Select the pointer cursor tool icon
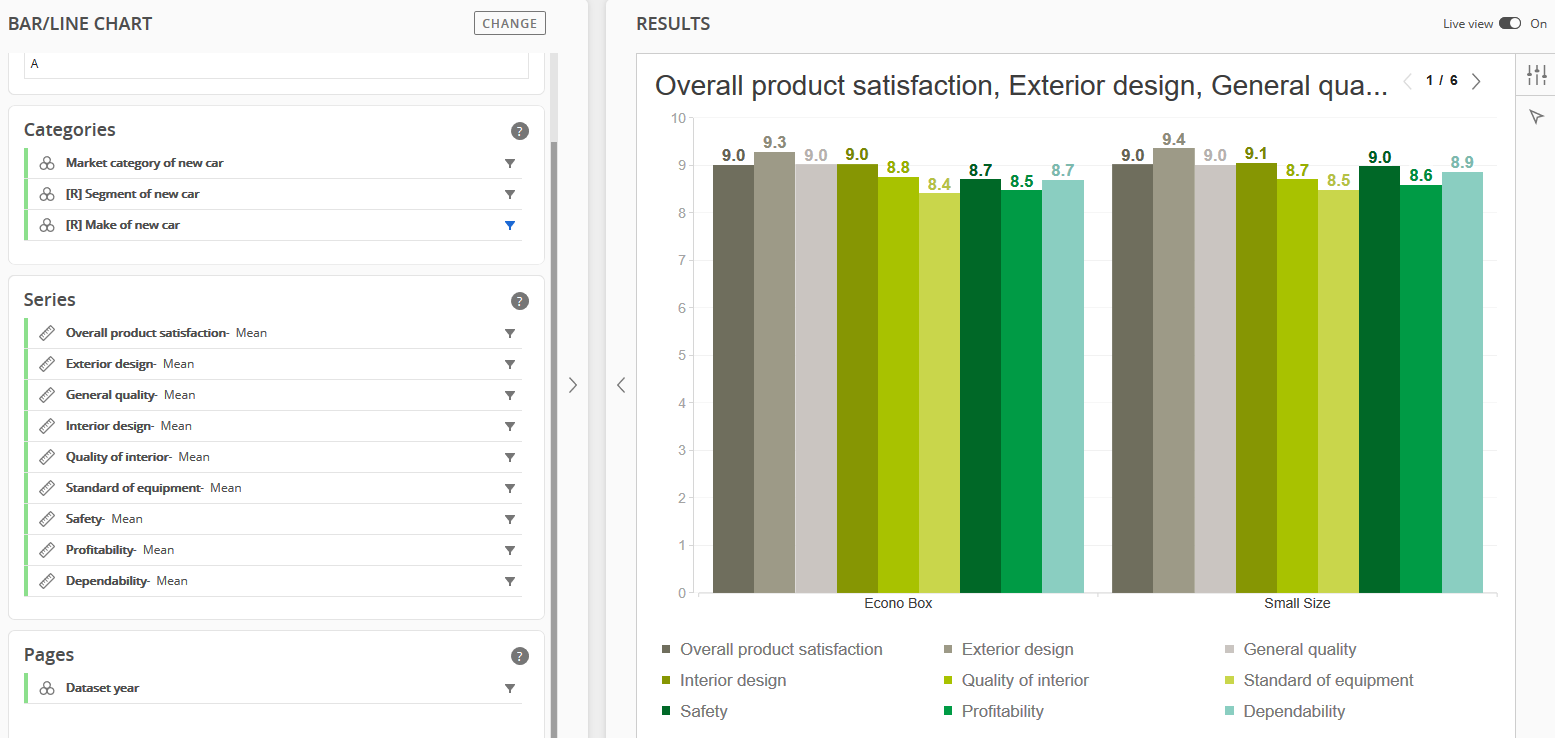The height and width of the screenshot is (738, 1555). (1537, 118)
